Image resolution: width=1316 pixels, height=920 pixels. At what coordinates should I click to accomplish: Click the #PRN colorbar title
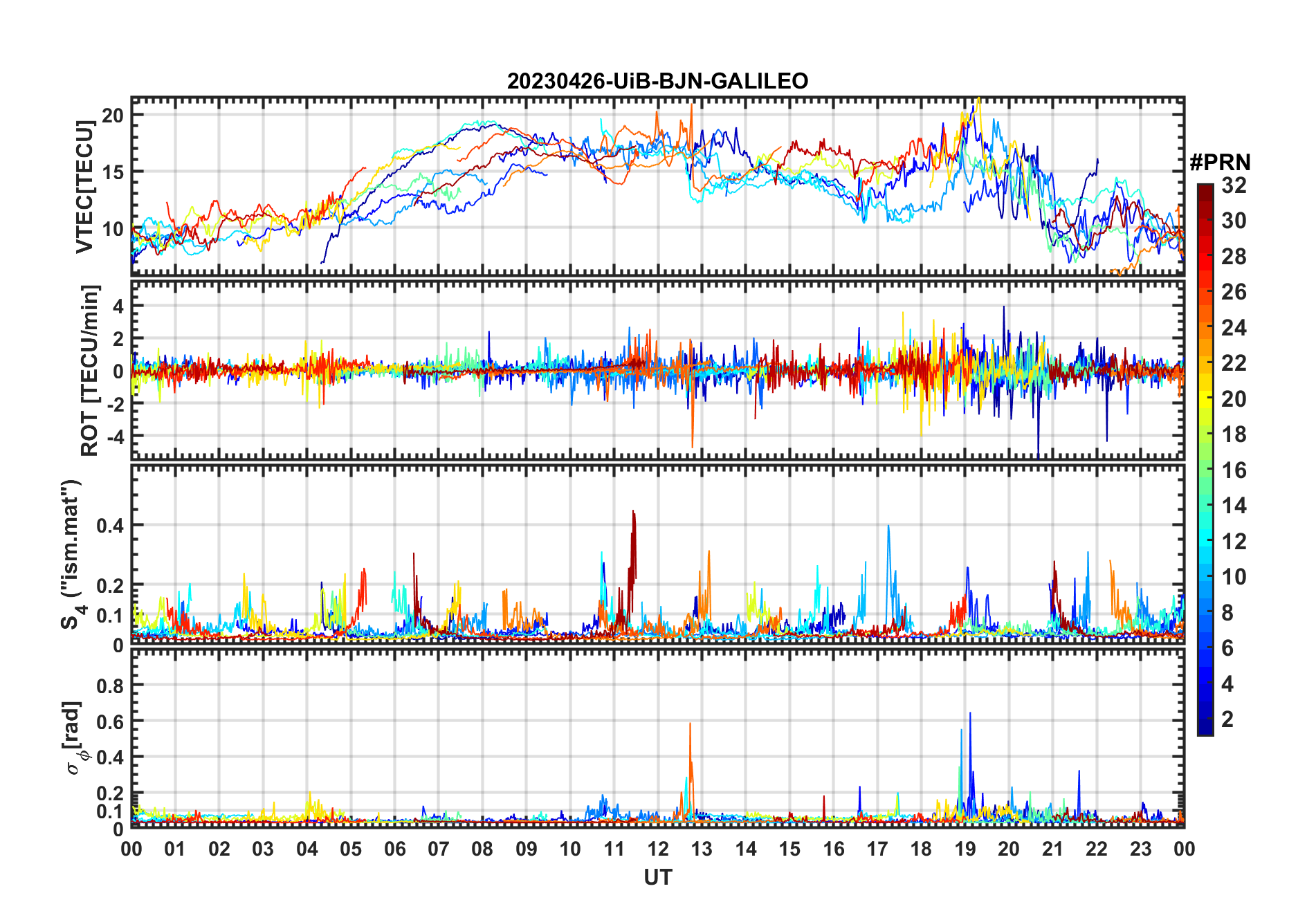(1220, 162)
